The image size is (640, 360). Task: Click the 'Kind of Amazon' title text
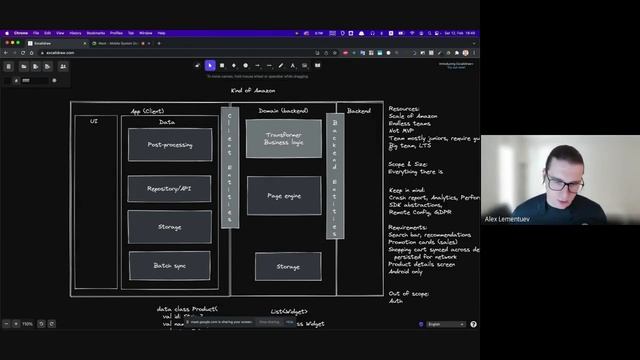click(253, 91)
